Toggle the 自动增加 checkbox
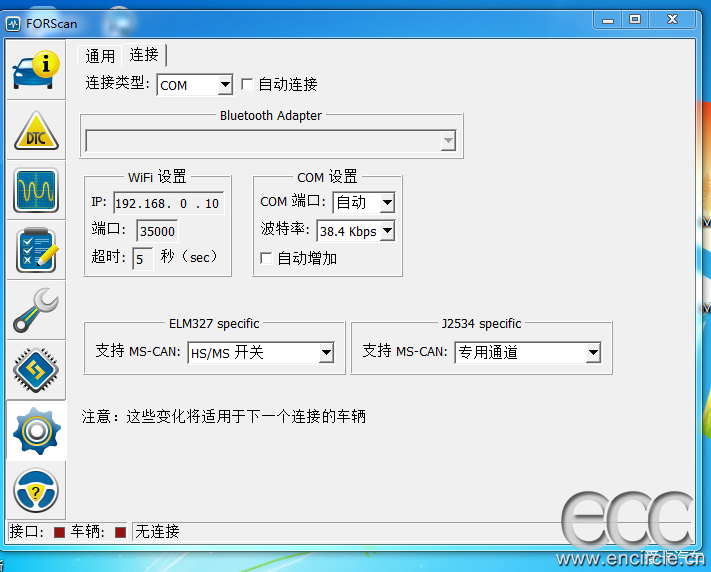This screenshot has height=572, width=711. tap(266, 258)
